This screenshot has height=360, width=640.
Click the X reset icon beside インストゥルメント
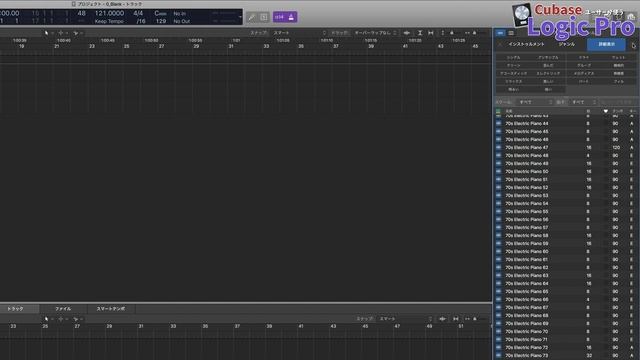(500, 44)
